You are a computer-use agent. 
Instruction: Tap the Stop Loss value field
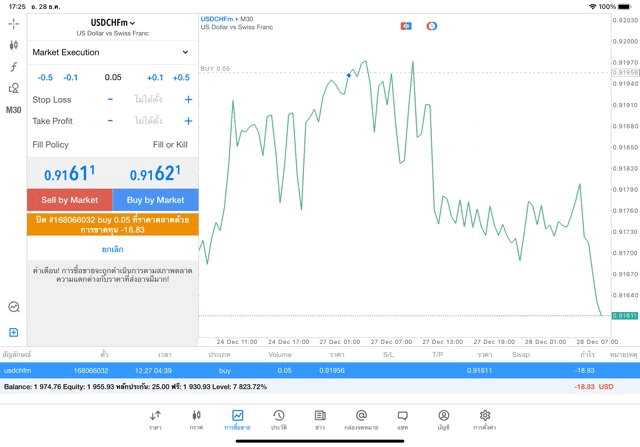click(x=149, y=99)
